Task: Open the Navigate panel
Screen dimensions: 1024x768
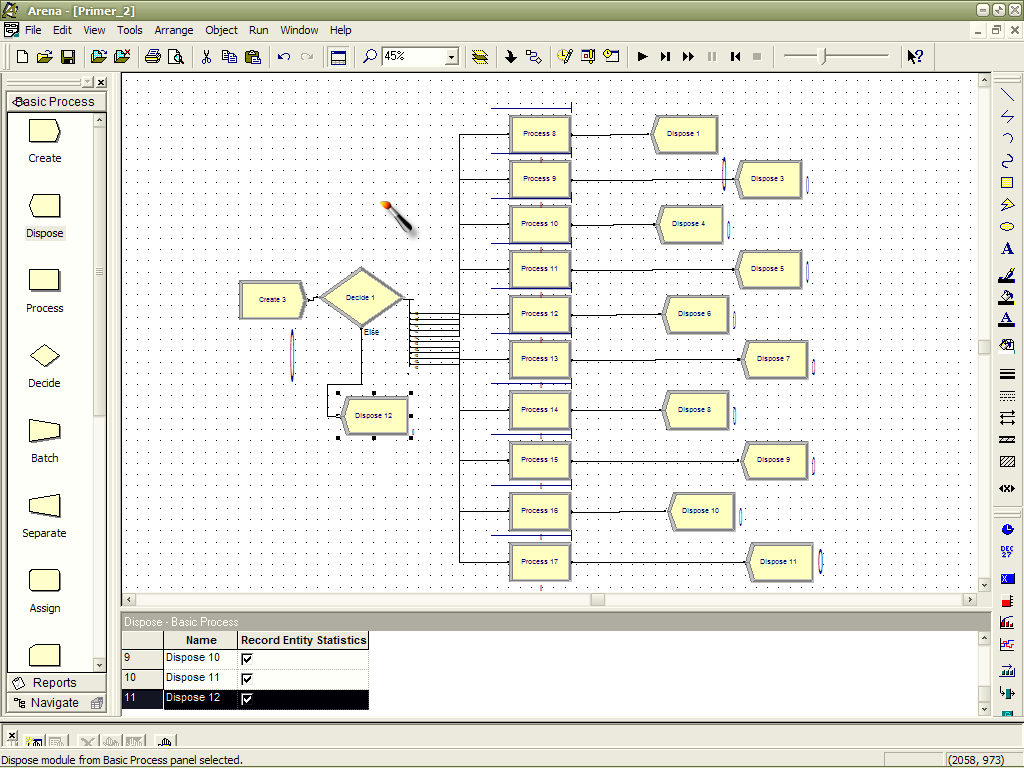Action: pos(56,703)
